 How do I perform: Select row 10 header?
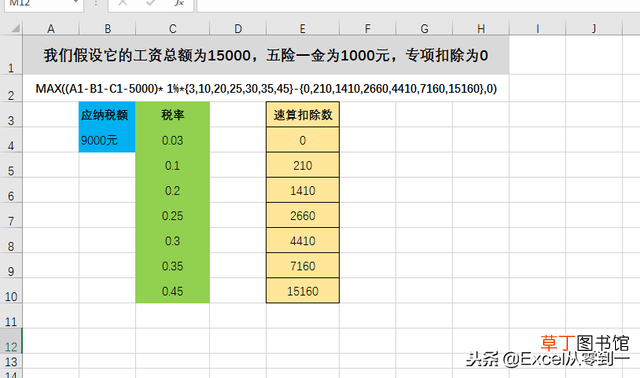11,291
